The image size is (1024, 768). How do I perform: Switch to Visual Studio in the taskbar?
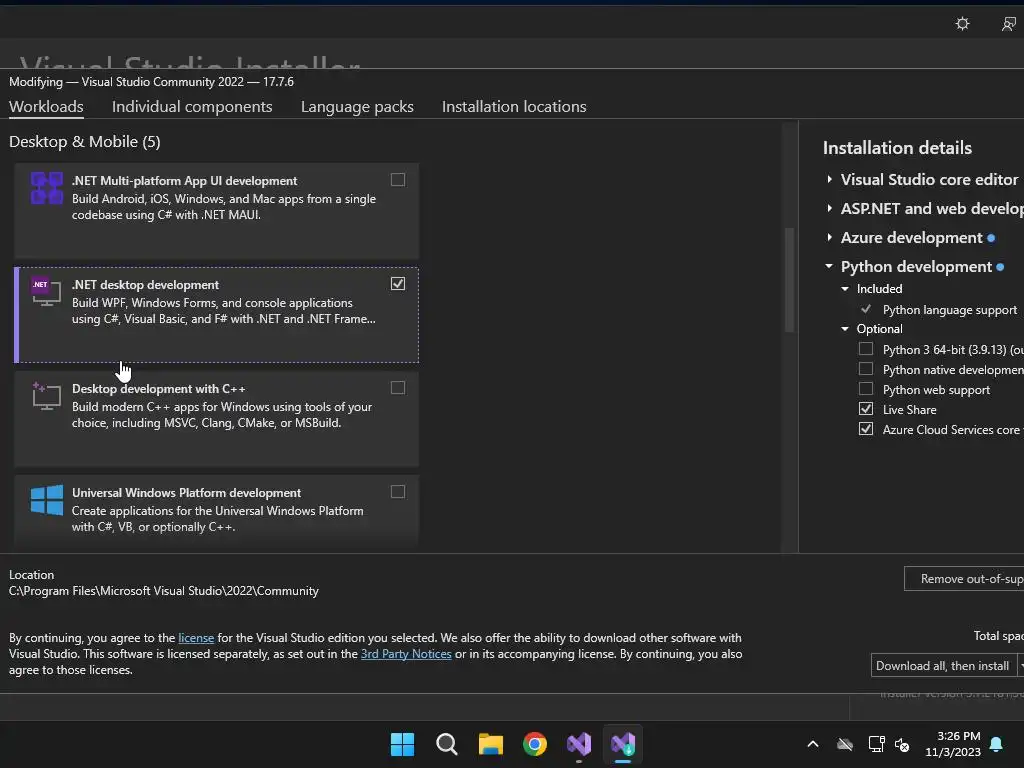click(x=579, y=744)
